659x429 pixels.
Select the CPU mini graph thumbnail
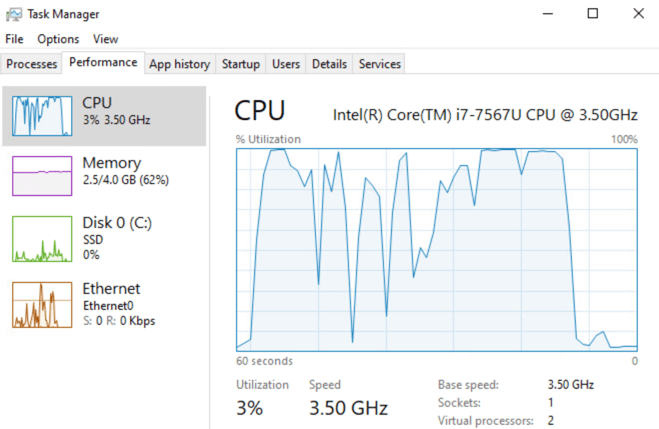click(41, 116)
